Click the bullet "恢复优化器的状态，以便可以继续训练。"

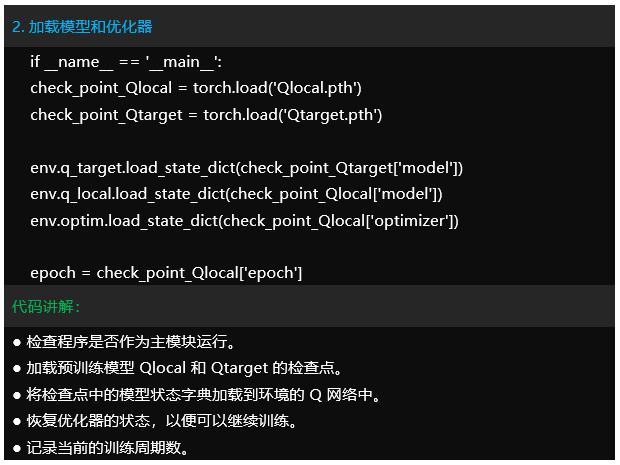167,420
